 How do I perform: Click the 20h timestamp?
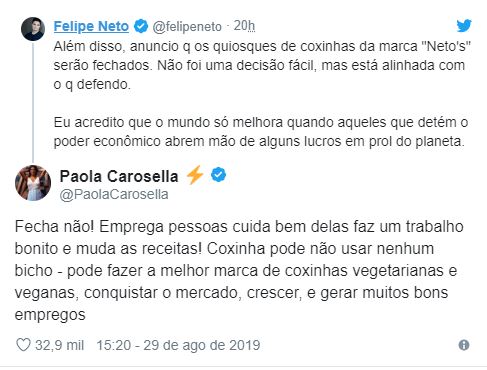[x=244, y=26]
